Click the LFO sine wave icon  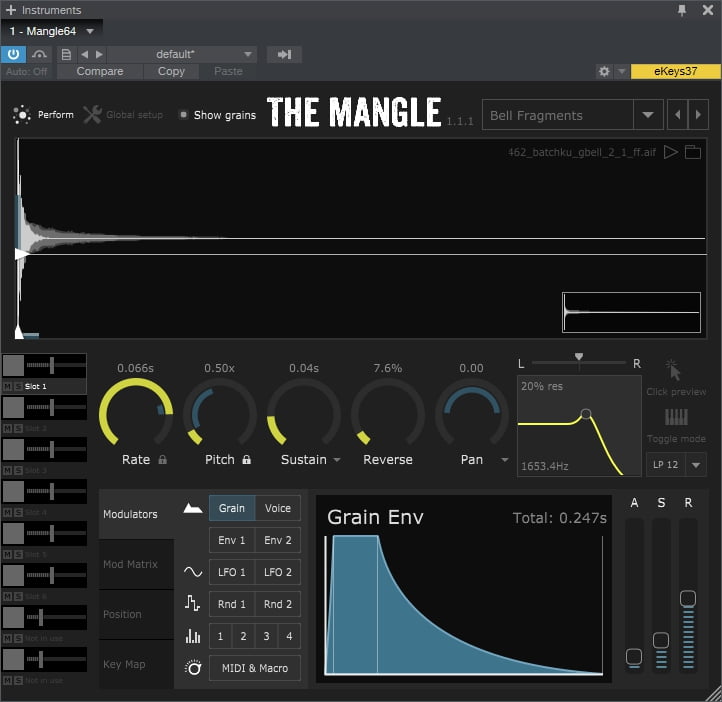click(x=193, y=572)
